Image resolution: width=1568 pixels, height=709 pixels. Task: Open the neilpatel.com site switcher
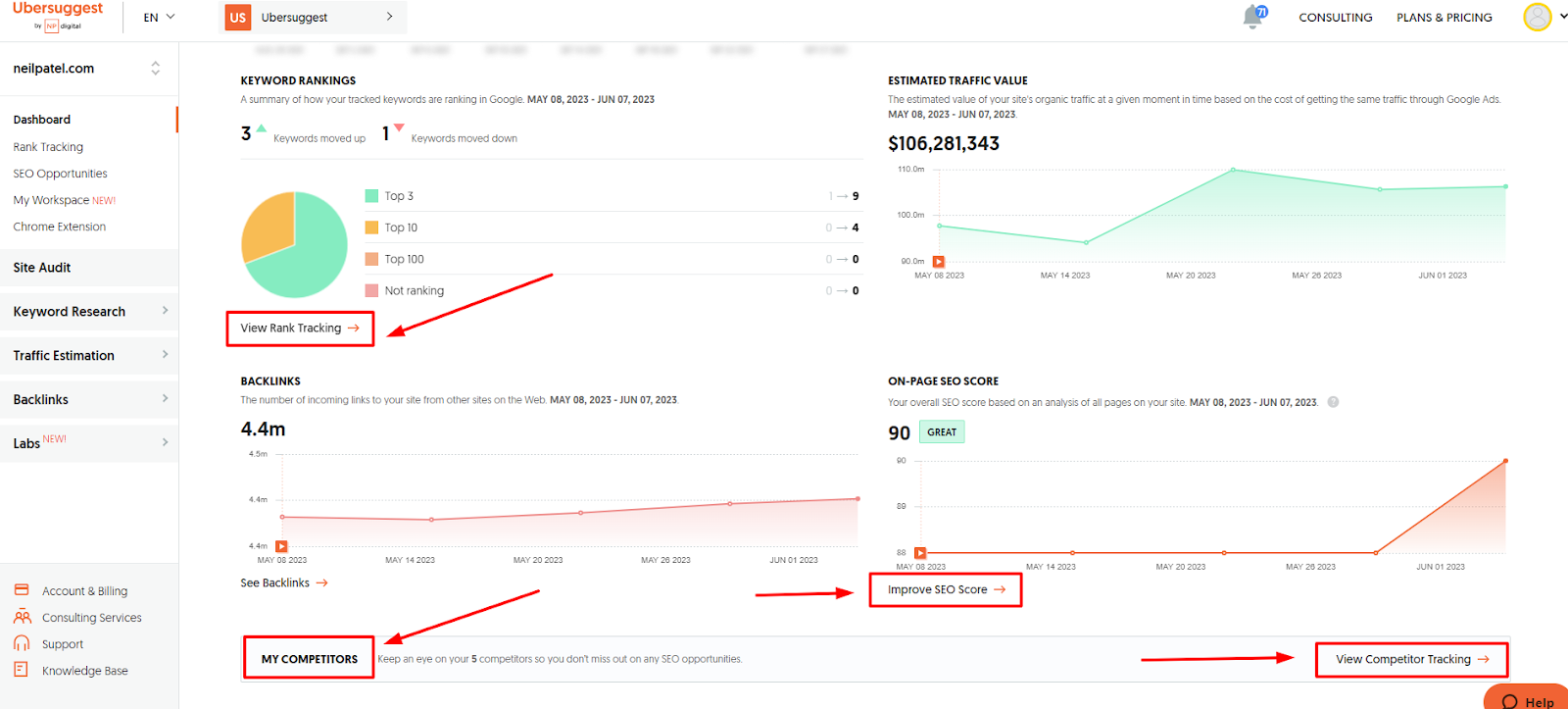[x=86, y=69]
